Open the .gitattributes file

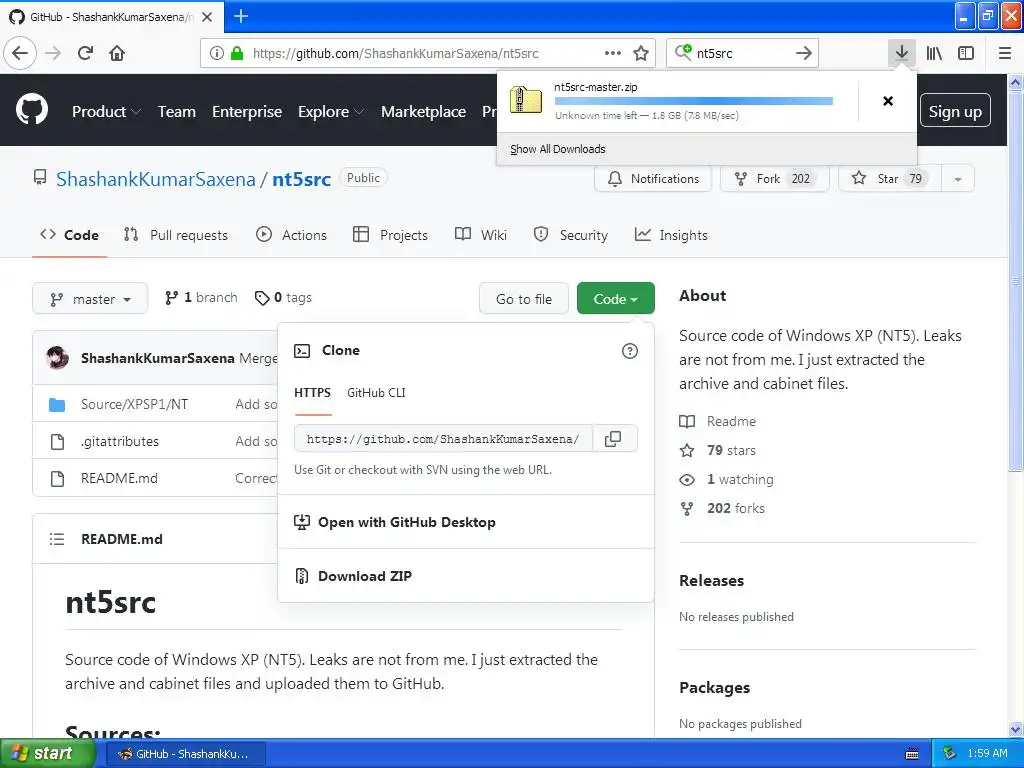click(x=120, y=441)
